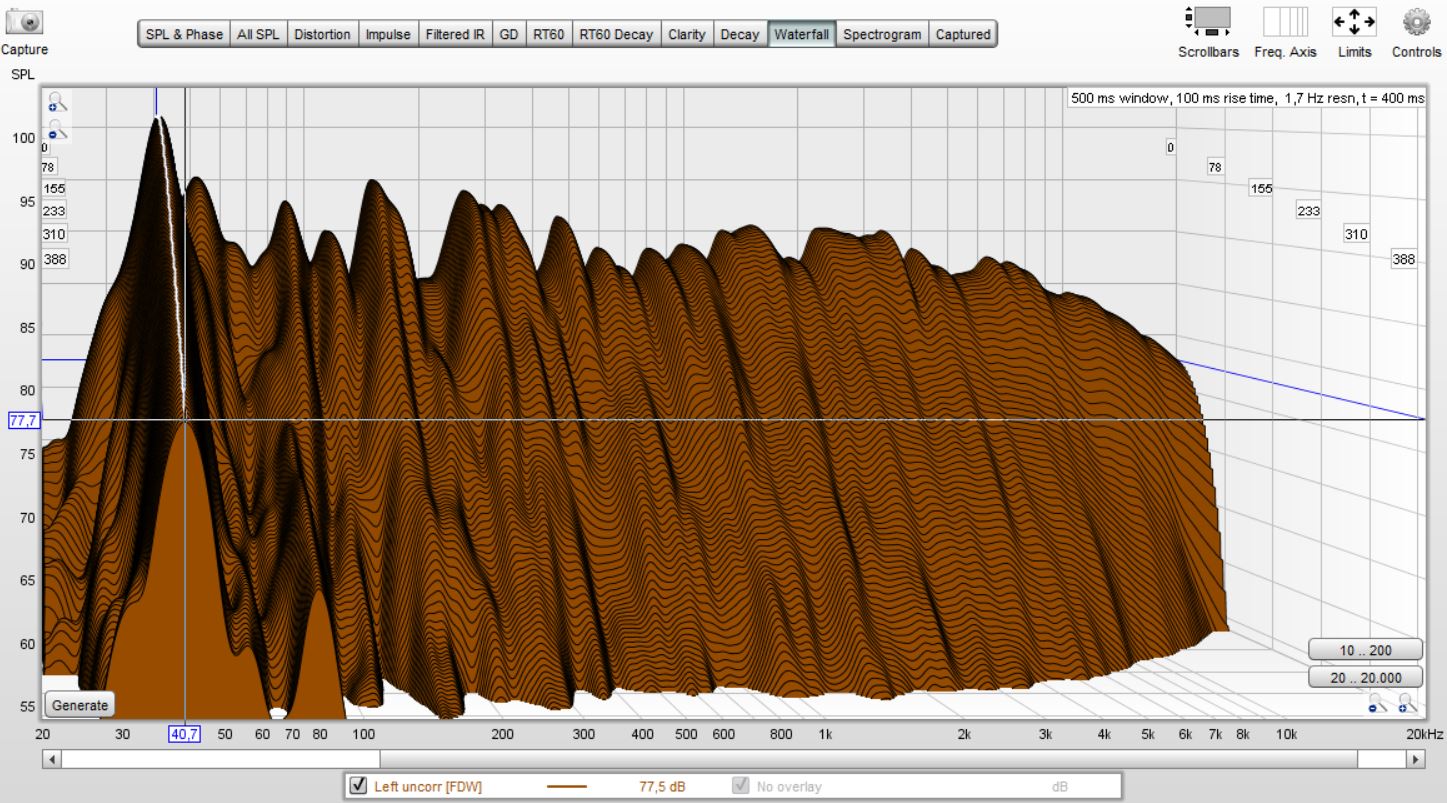Zoom out the SPL axis using the top-left magnifier minus
The image size is (1447, 803).
[57, 128]
